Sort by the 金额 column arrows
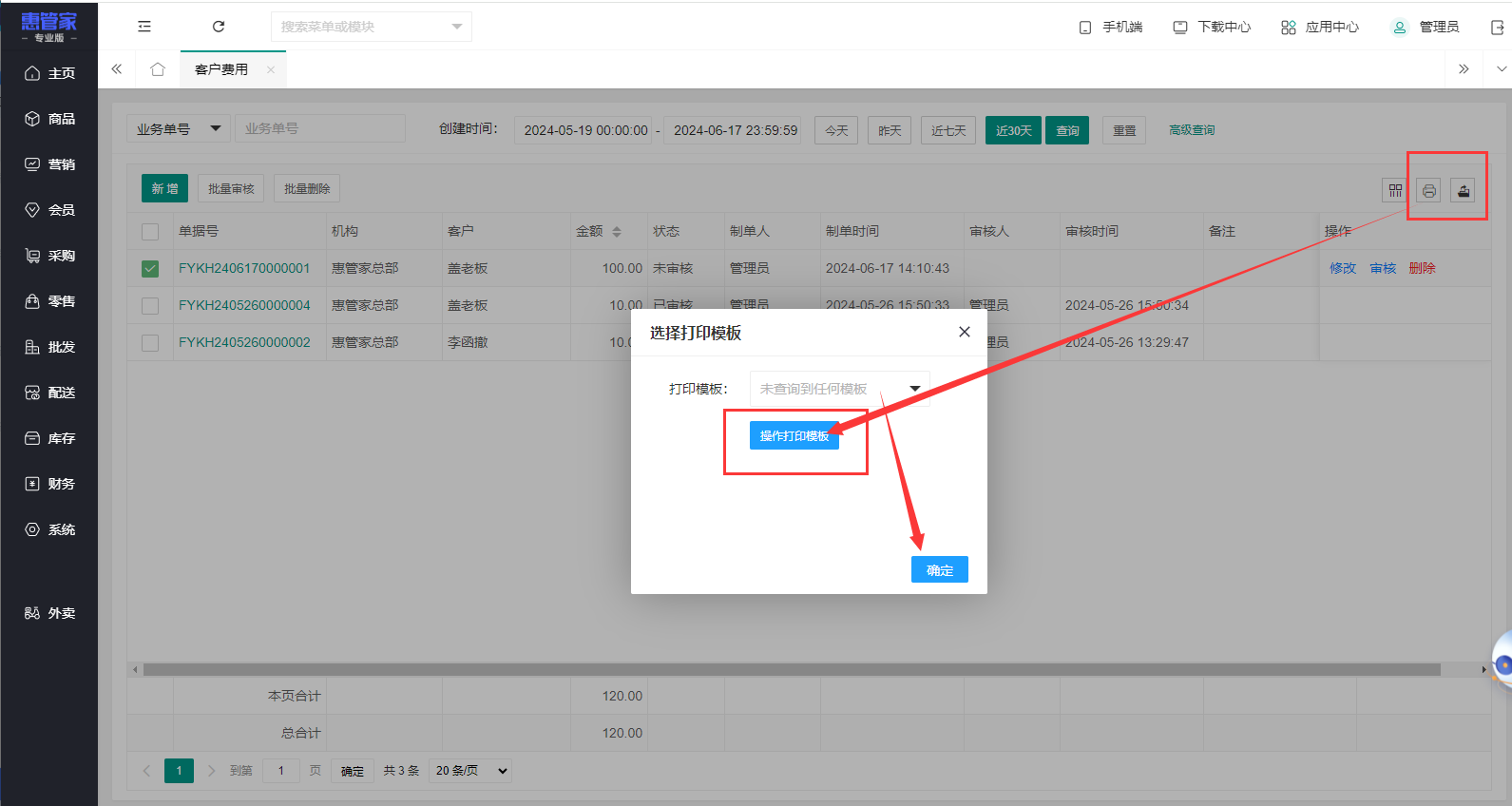 pyautogui.click(x=617, y=231)
